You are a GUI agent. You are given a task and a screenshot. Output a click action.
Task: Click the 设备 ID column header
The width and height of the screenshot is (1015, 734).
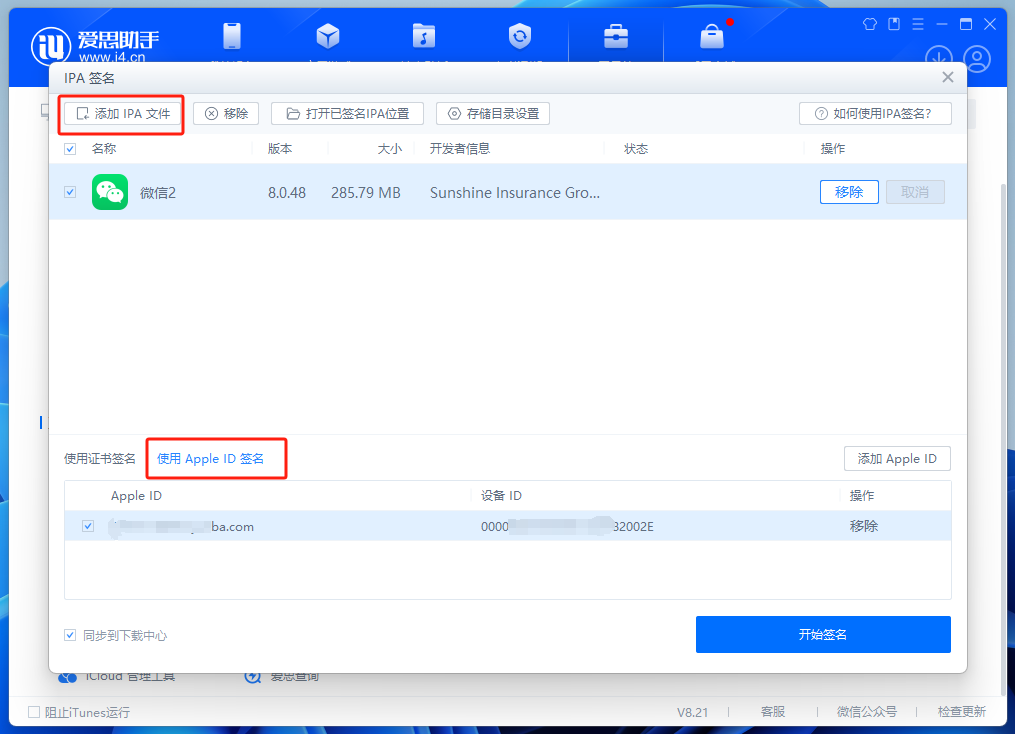click(x=501, y=496)
